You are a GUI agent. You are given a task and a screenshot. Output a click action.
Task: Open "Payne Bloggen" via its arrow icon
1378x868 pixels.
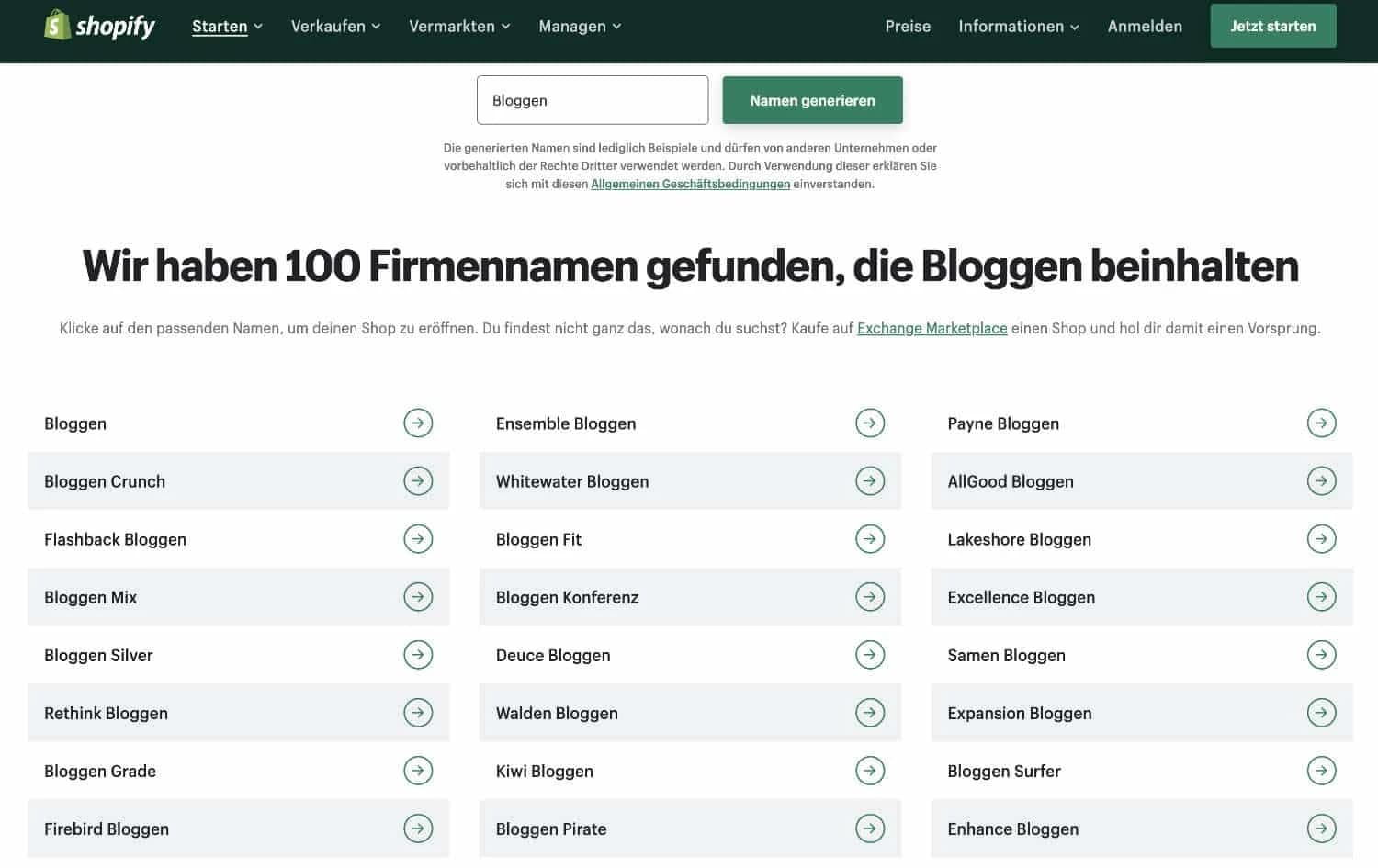[x=1321, y=423]
